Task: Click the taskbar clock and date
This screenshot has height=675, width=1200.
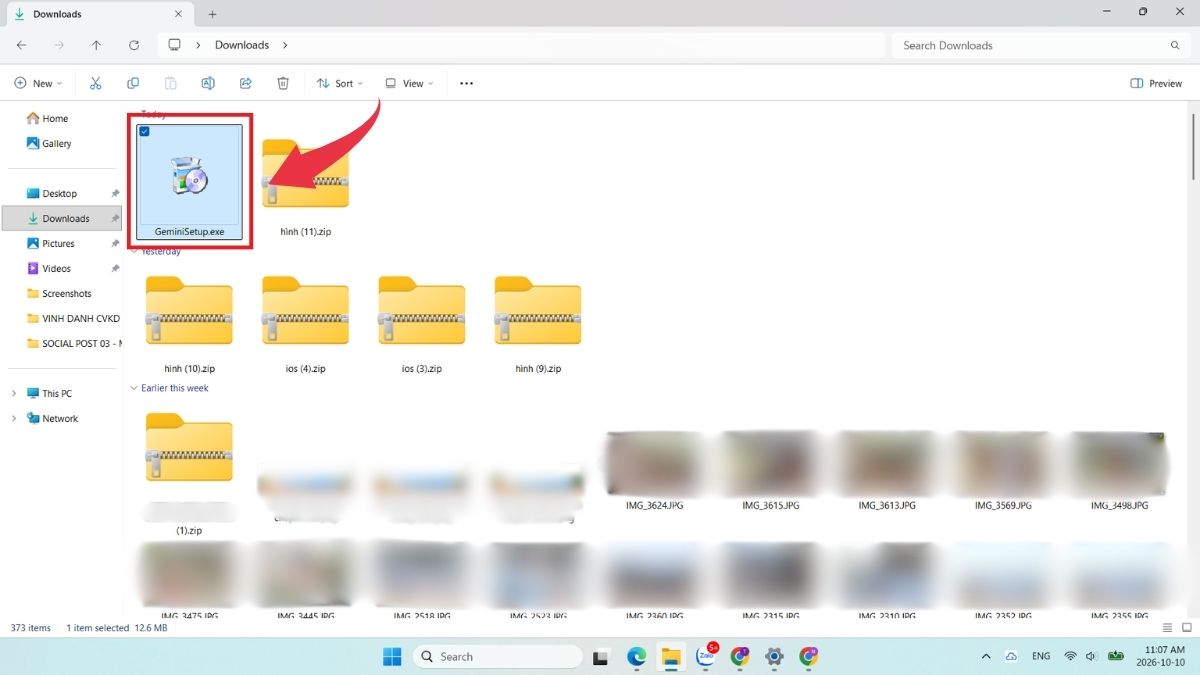Action: click(1161, 657)
